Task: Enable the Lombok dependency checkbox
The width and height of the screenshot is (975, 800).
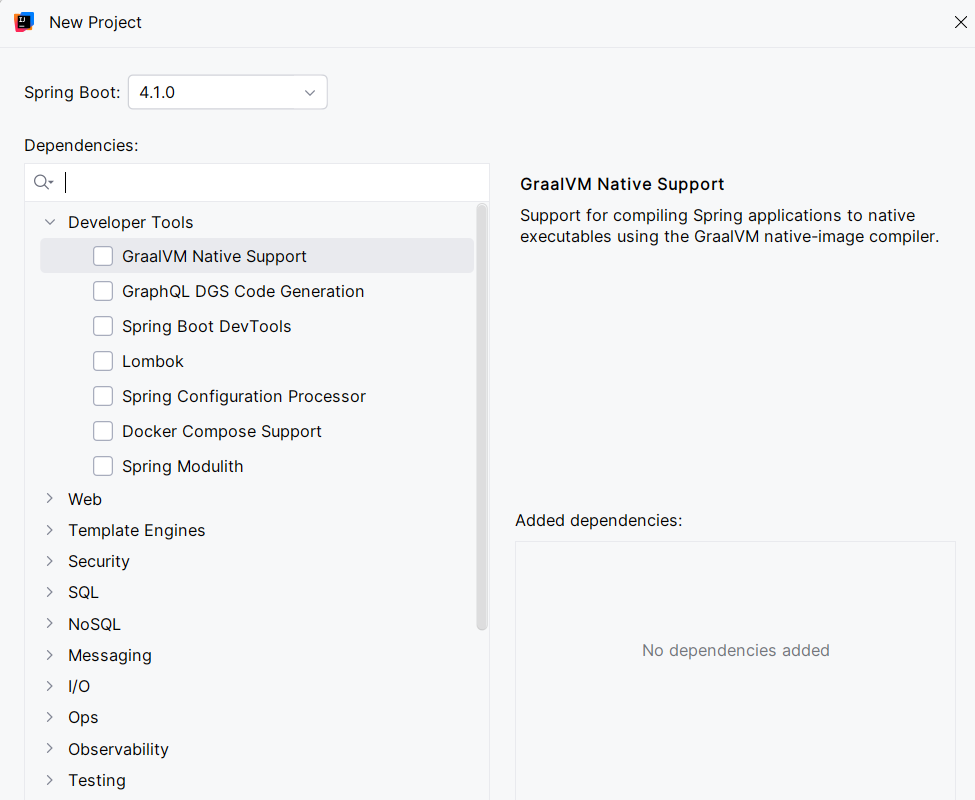Action: click(103, 361)
